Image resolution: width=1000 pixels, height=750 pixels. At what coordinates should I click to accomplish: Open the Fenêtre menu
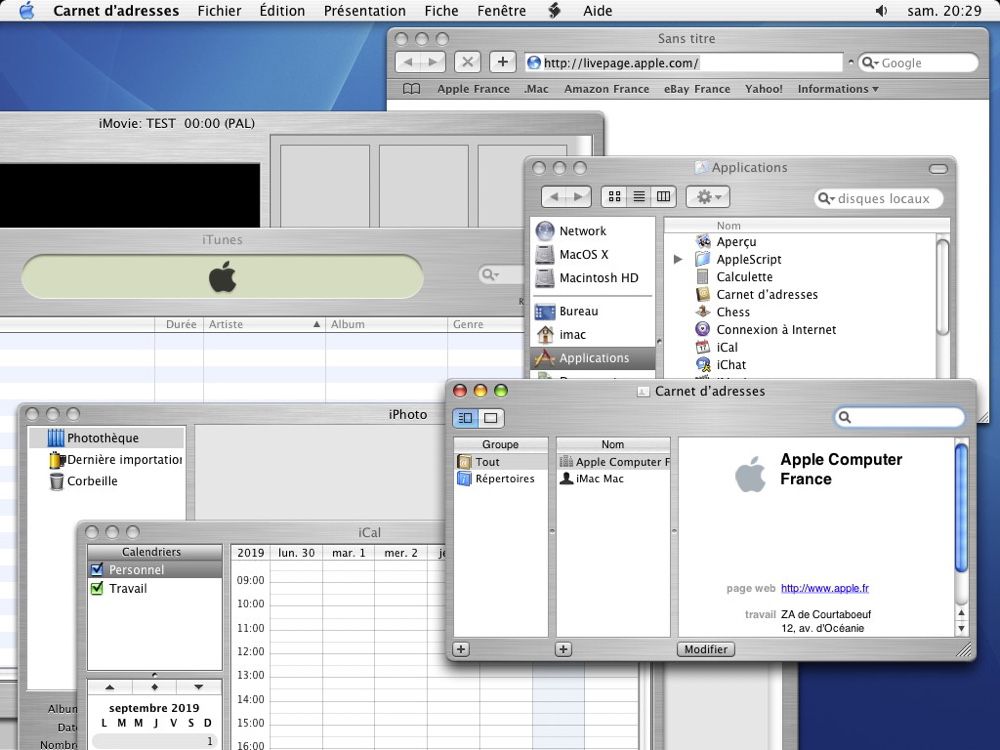(x=501, y=11)
